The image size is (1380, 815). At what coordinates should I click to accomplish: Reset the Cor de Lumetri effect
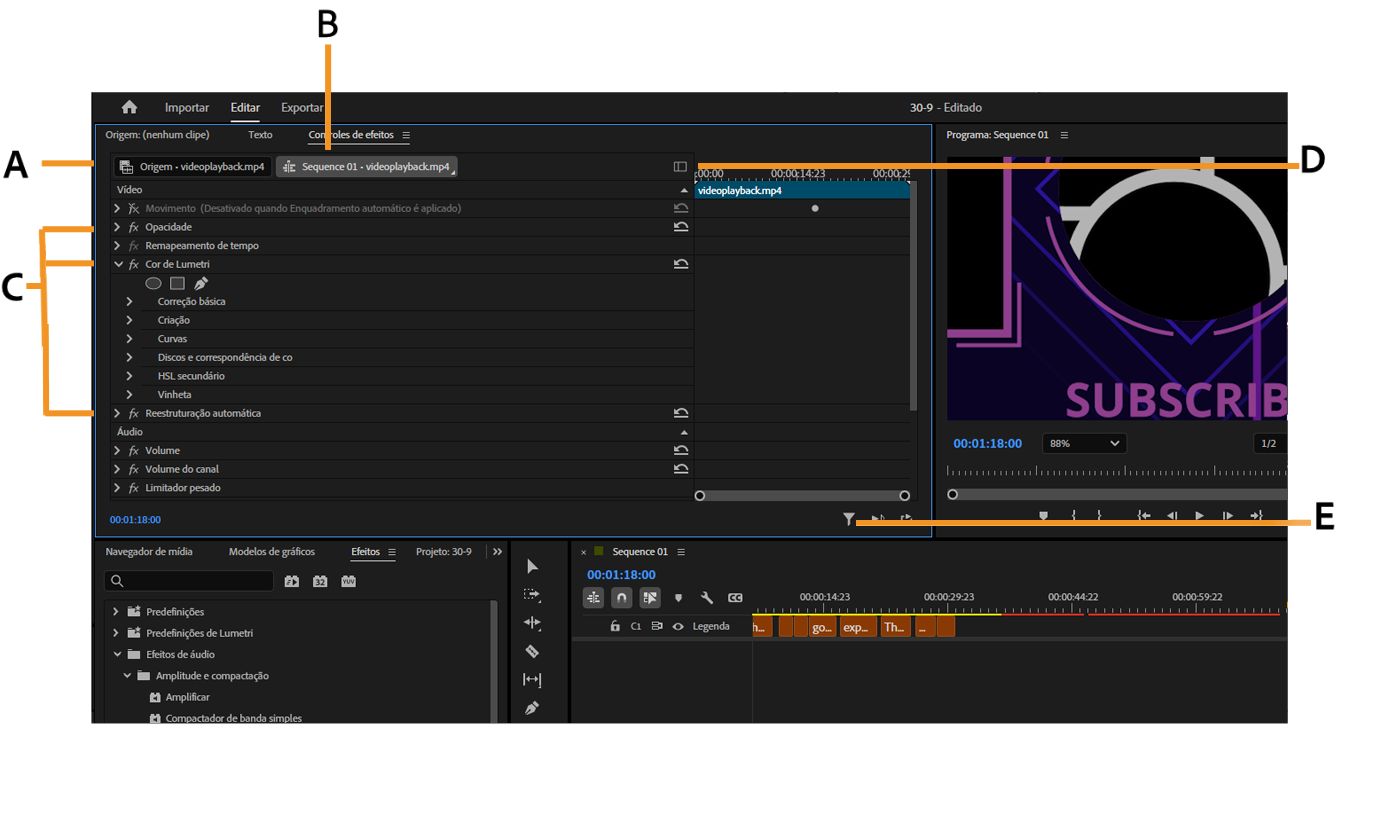pyautogui.click(x=681, y=264)
